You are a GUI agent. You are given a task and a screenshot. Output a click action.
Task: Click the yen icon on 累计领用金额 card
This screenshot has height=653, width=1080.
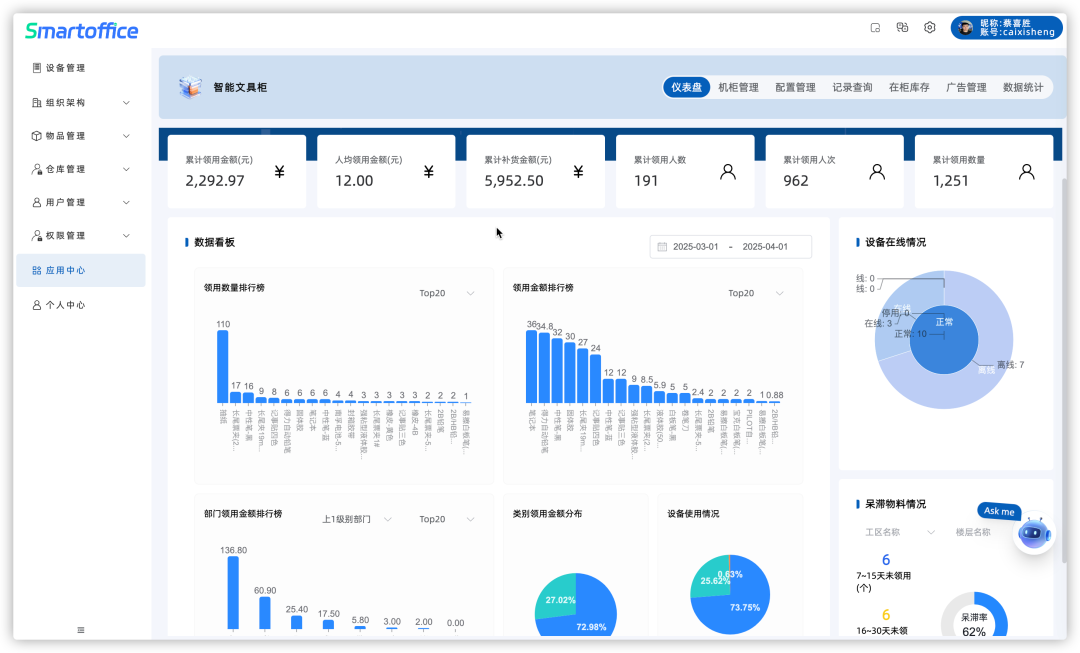coord(280,172)
